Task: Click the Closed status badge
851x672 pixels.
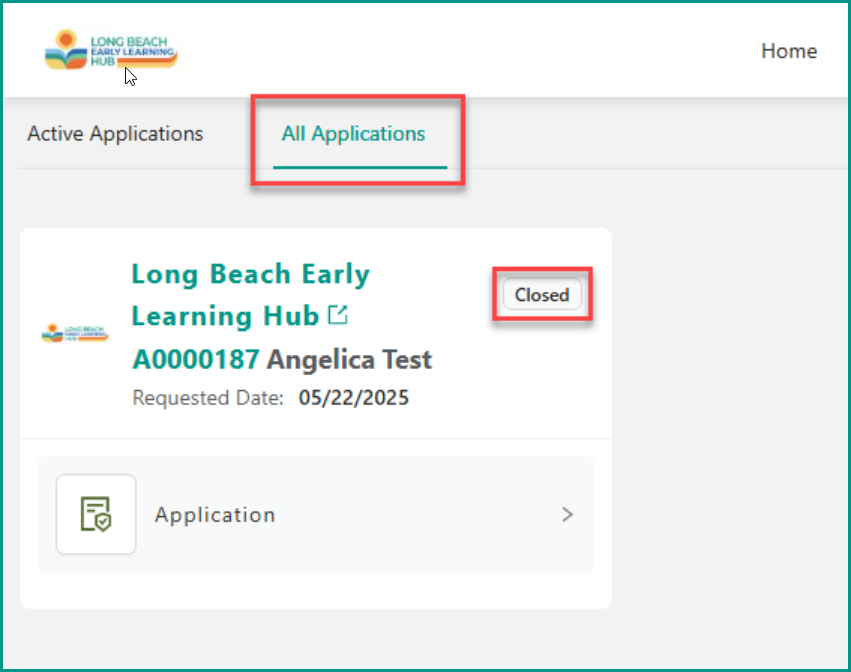Action: pos(542,295)
